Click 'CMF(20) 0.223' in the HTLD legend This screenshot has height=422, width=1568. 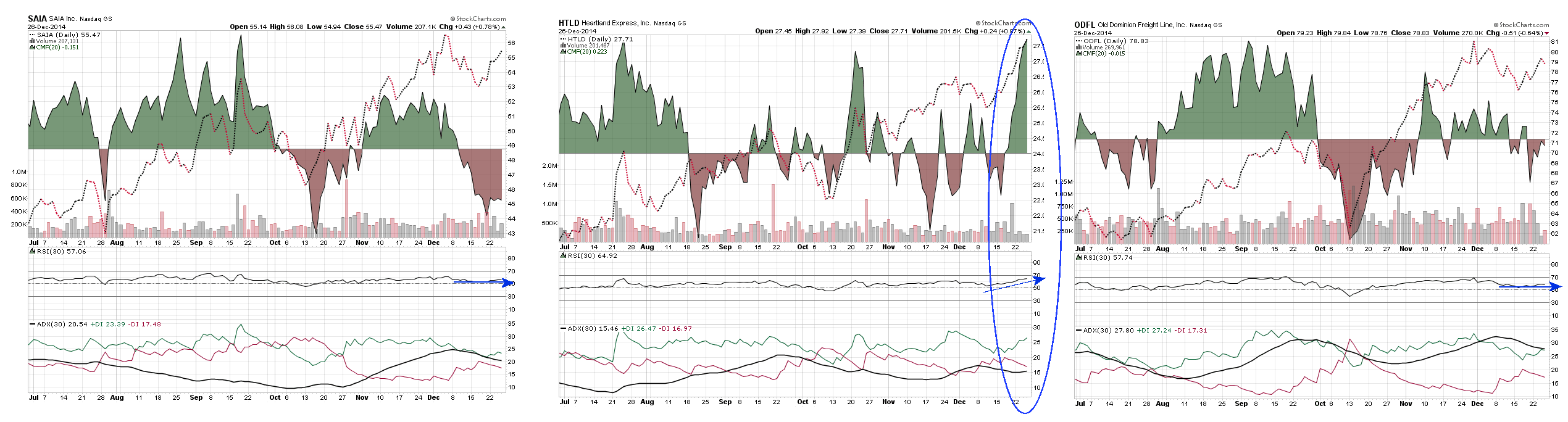coord(587,52)
